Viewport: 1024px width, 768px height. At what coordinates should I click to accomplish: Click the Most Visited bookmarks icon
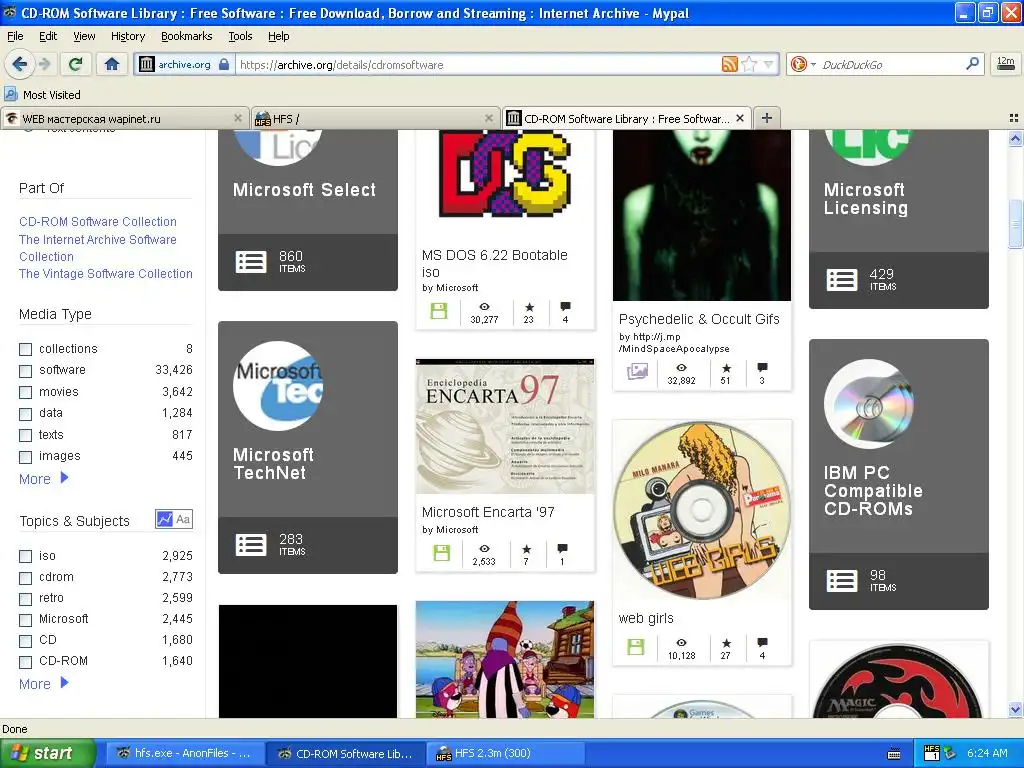[x=10, y=94]
